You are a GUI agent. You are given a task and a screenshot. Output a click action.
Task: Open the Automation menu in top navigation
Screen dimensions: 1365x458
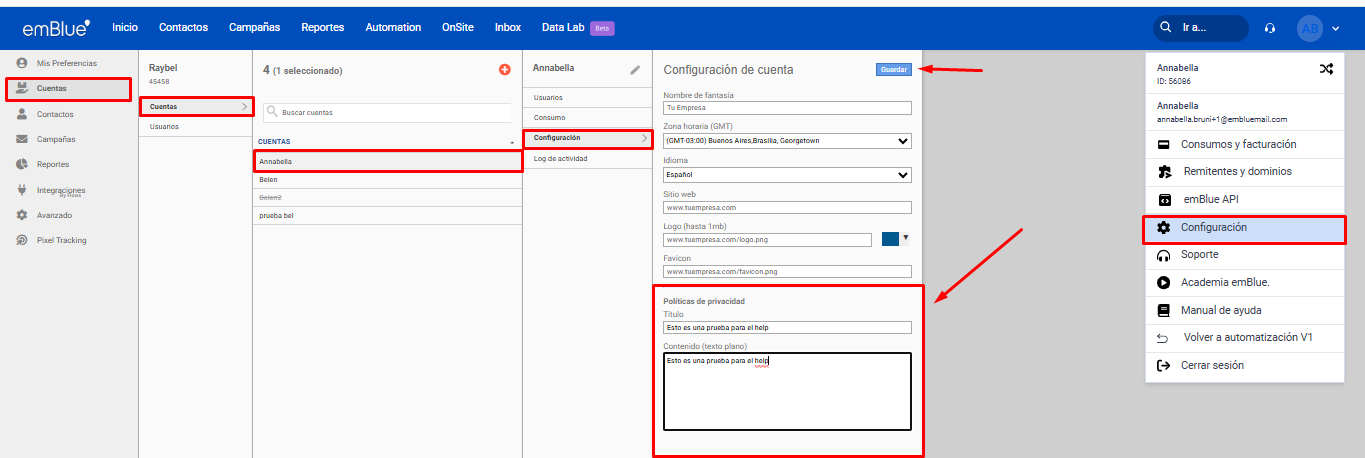pyautogui.click(x=393, y=27)
